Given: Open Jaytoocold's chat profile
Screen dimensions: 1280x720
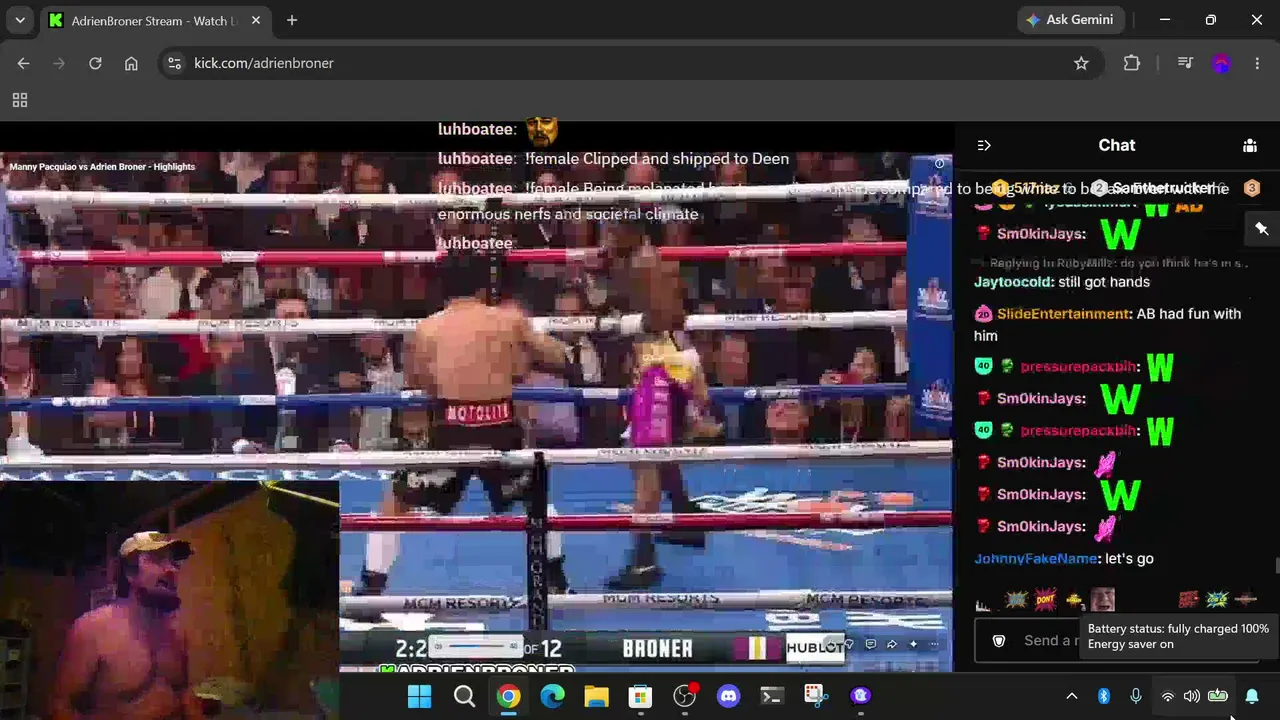Looking at the screenshot, I should pyautogui.click(x=1012, y=282).
